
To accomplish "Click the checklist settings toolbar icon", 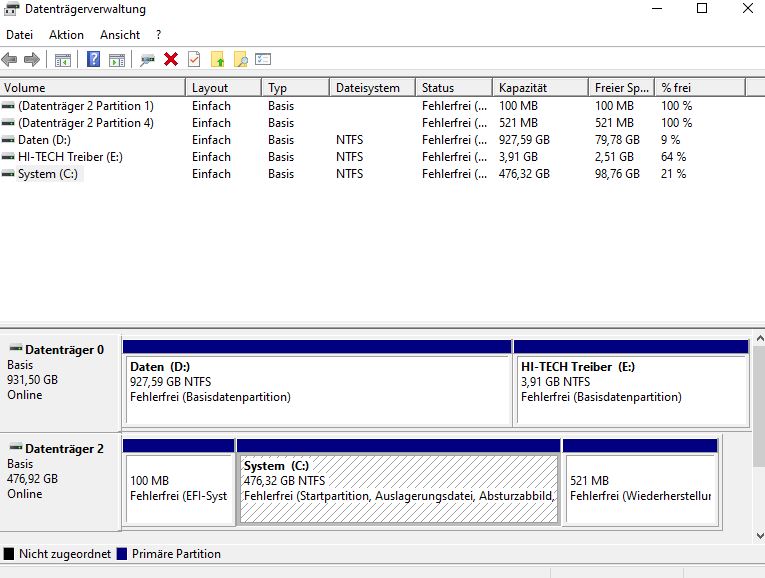I will coord(263,60).
